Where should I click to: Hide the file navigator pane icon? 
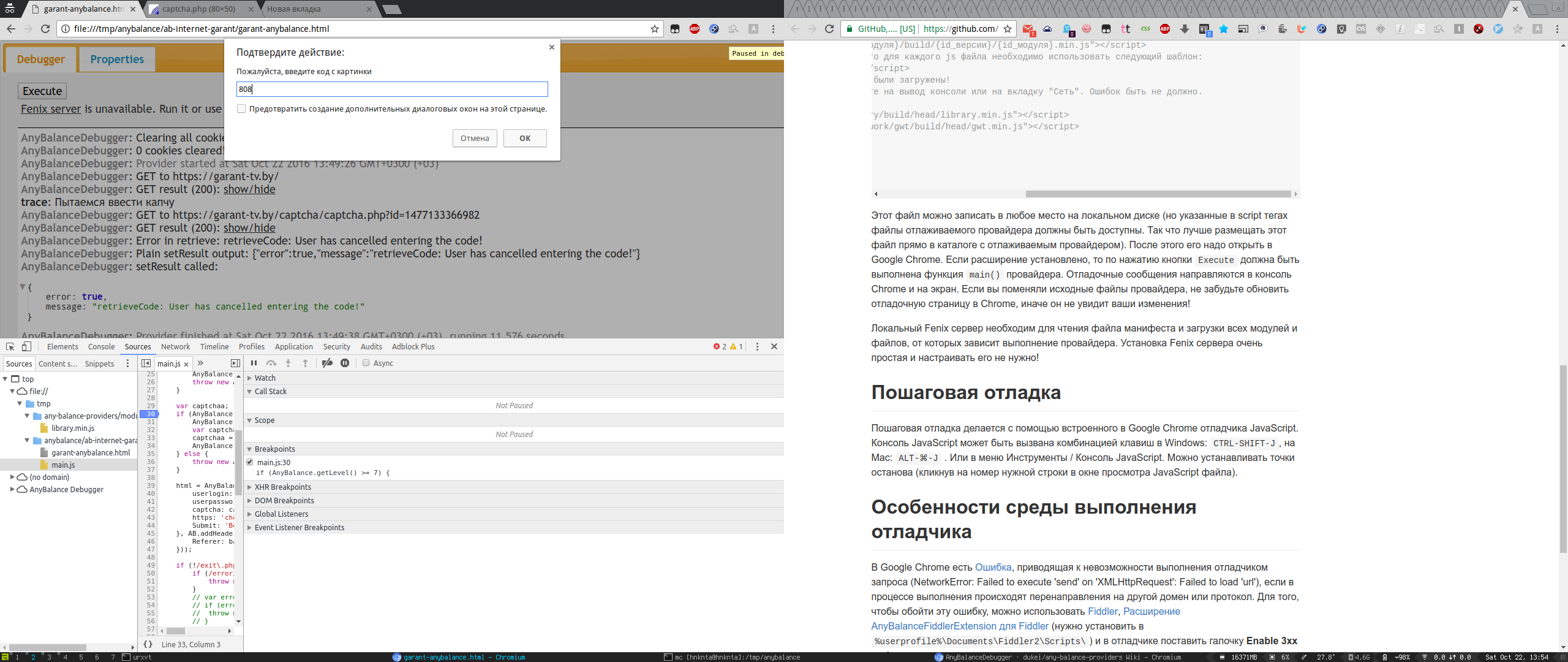click(x=146, y=363)
